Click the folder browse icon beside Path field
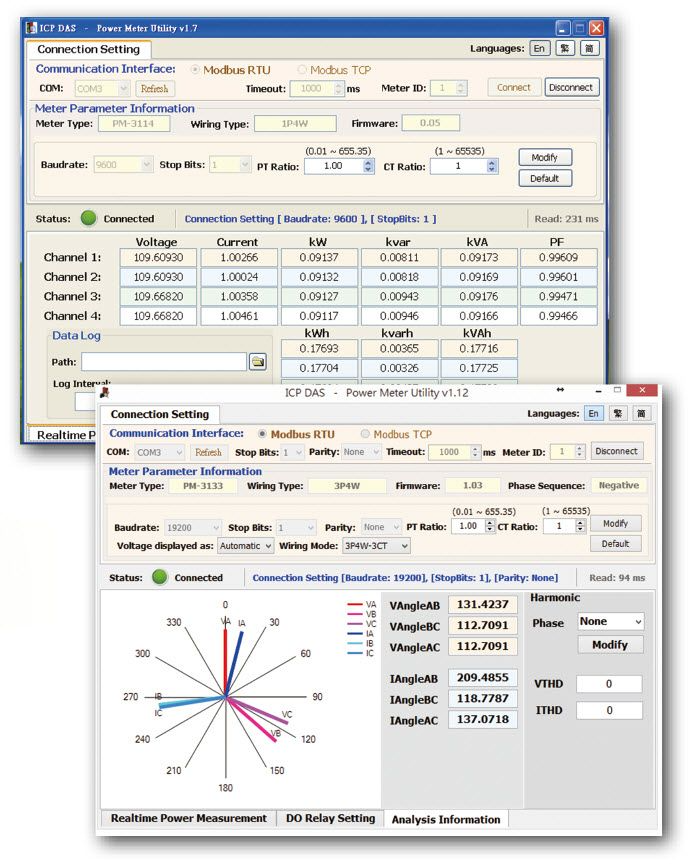Screen dimensions: 698x866 pyautogui.click(x=258, y=362)
